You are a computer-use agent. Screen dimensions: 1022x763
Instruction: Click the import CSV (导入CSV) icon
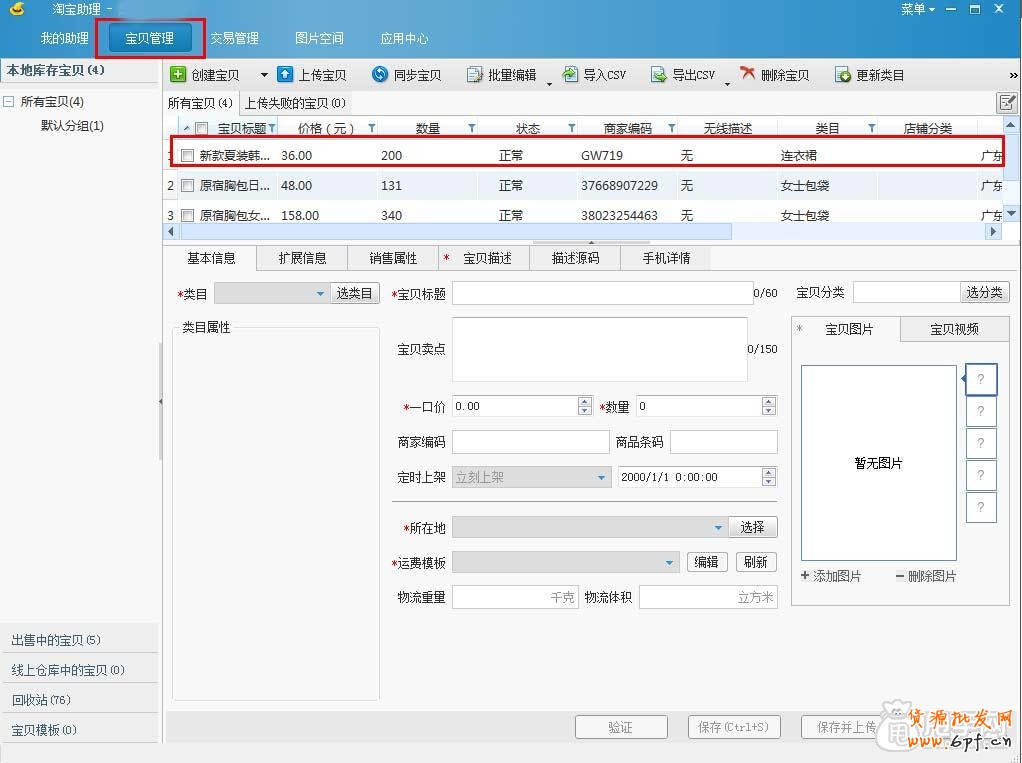570,75
